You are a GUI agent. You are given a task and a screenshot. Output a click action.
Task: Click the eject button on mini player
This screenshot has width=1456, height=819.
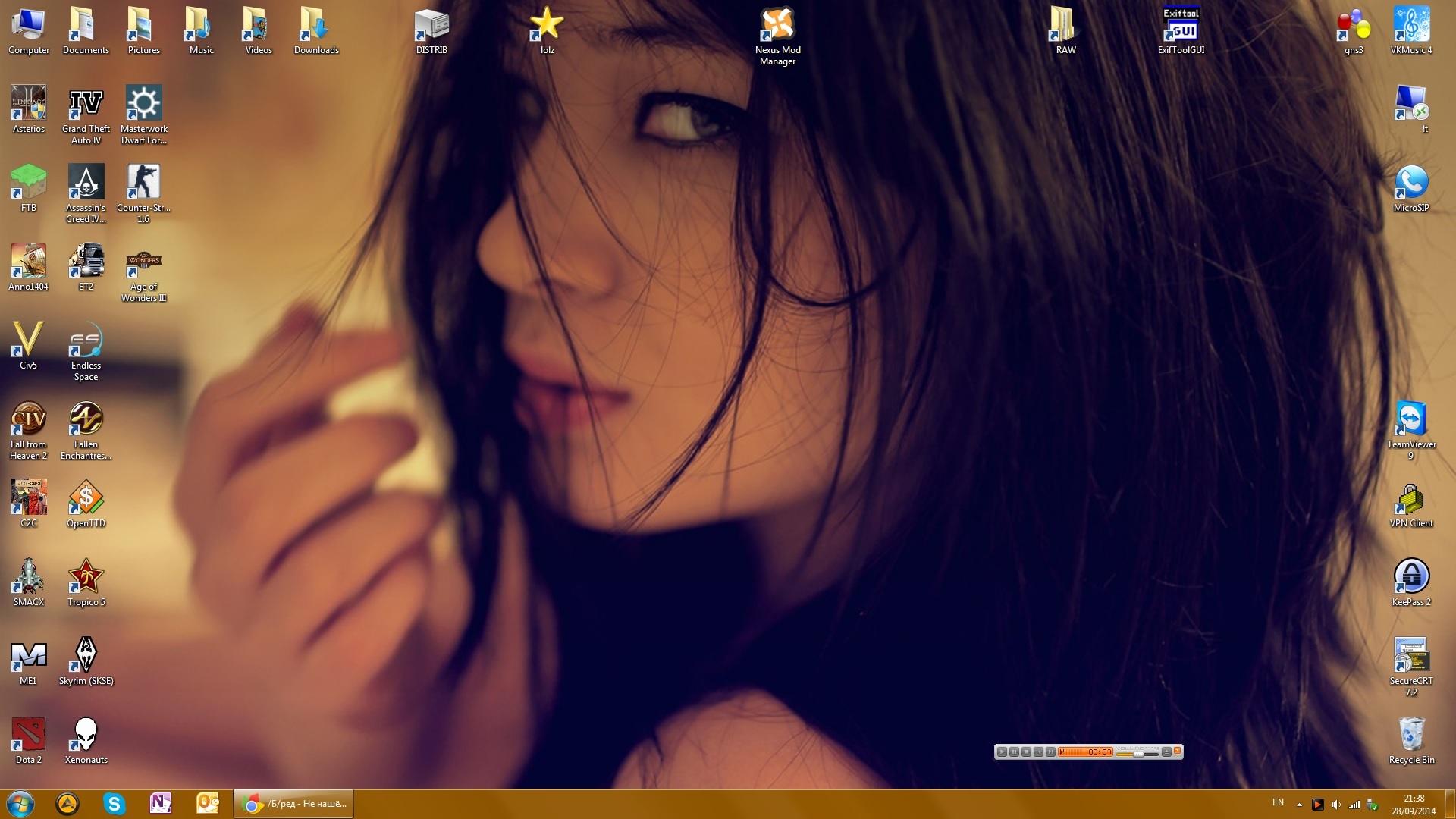tap(1166, 752)
